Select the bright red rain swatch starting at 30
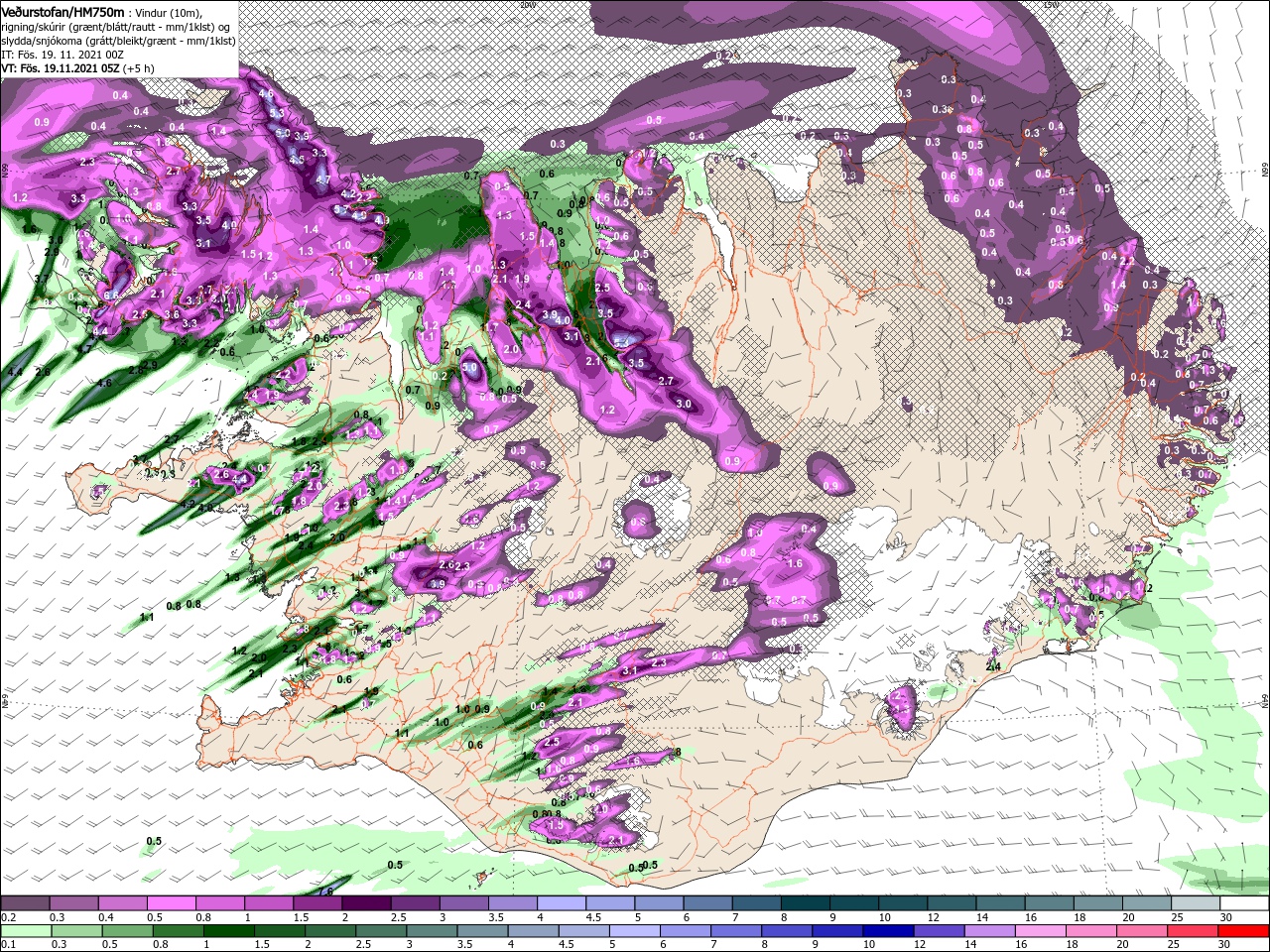 click(x=1244, y=931)
